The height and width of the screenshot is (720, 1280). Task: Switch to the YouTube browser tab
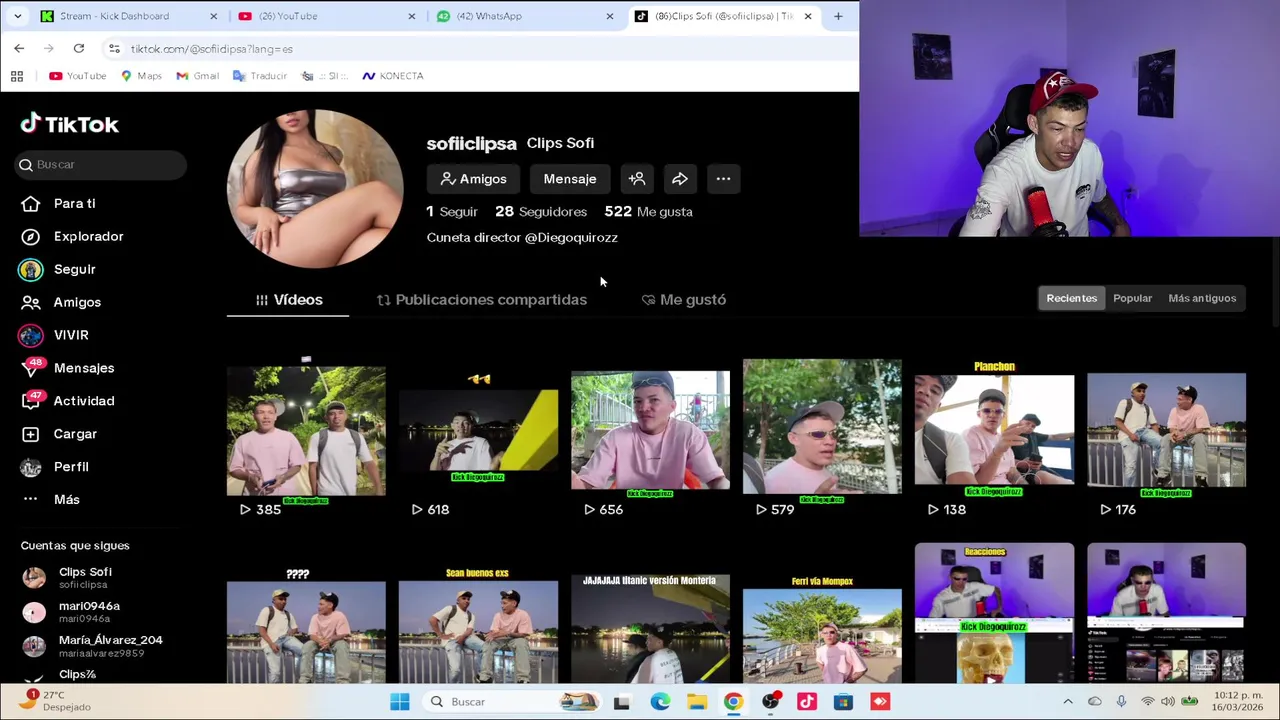325,16
